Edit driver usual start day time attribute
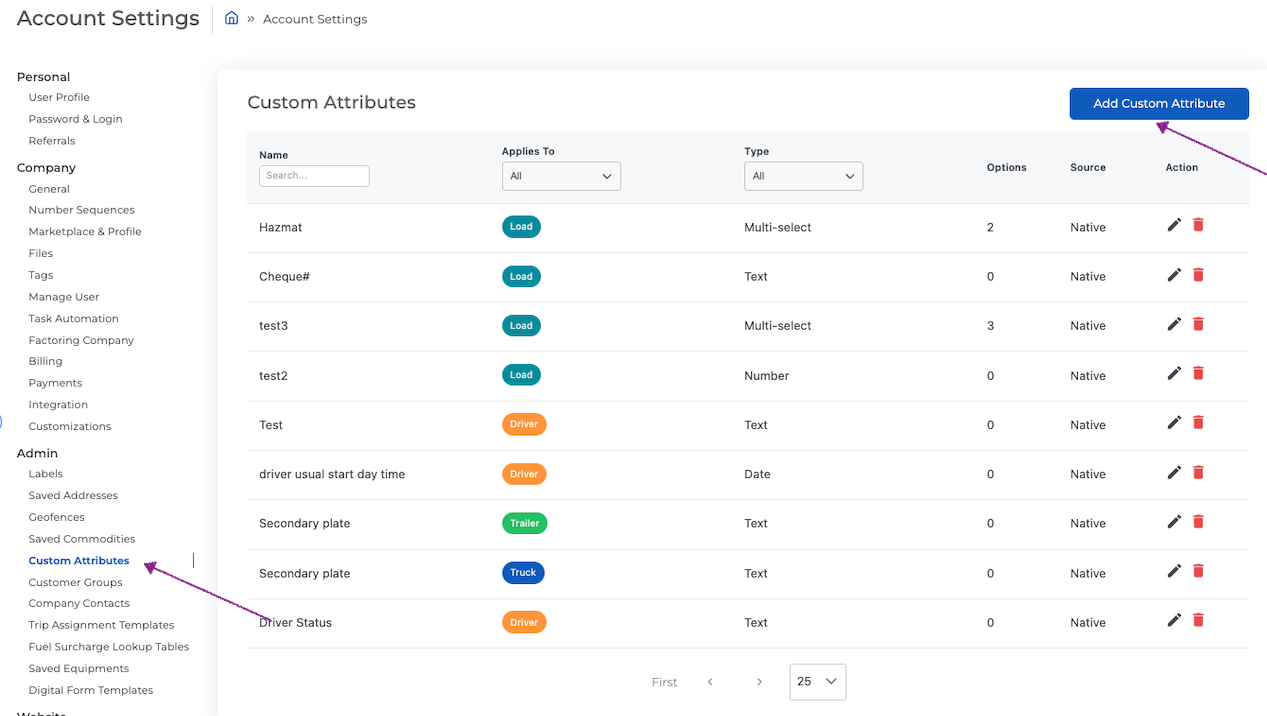 [1174, 472]
